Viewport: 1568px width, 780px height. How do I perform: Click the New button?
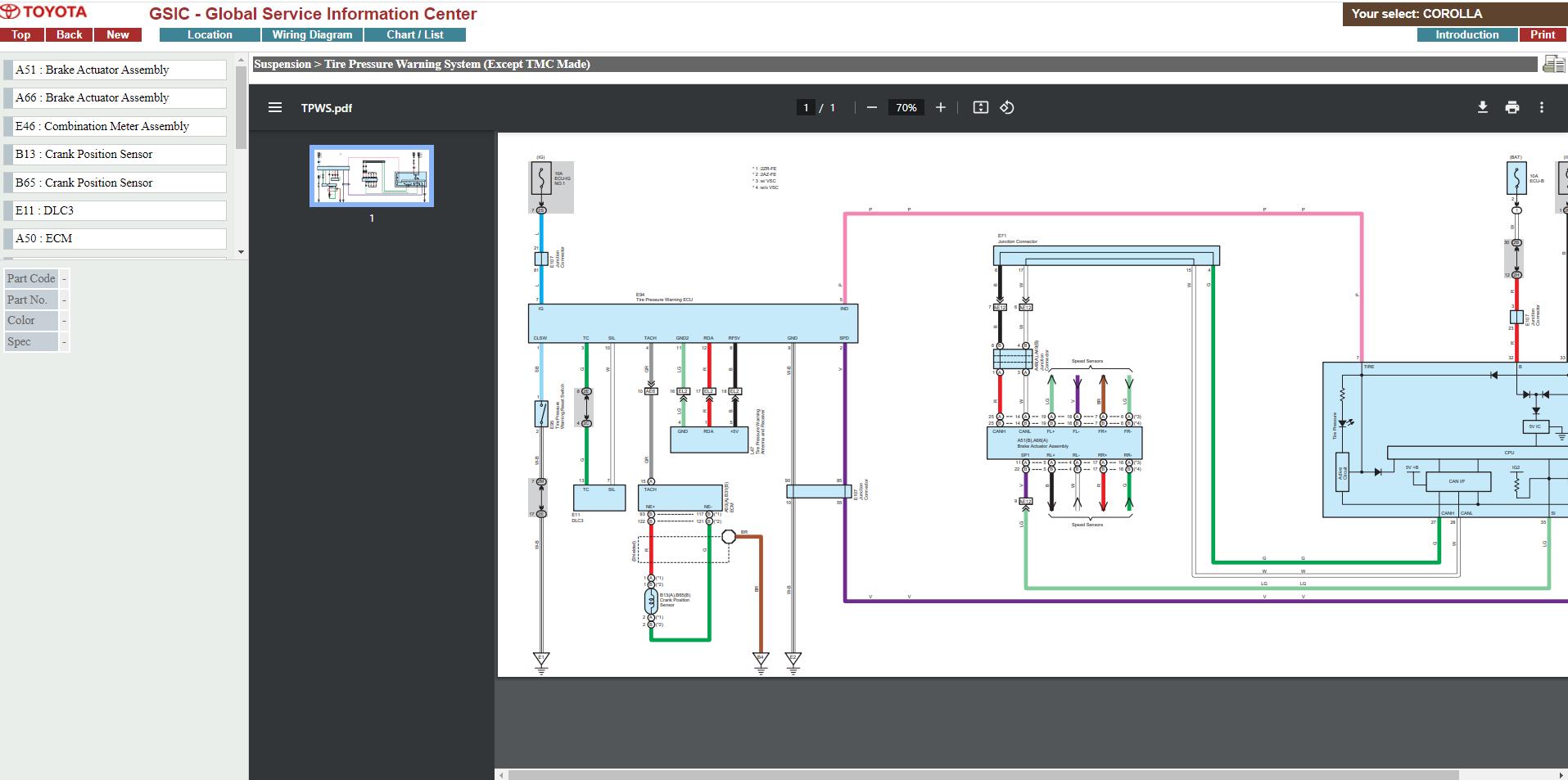pos(118,34)
